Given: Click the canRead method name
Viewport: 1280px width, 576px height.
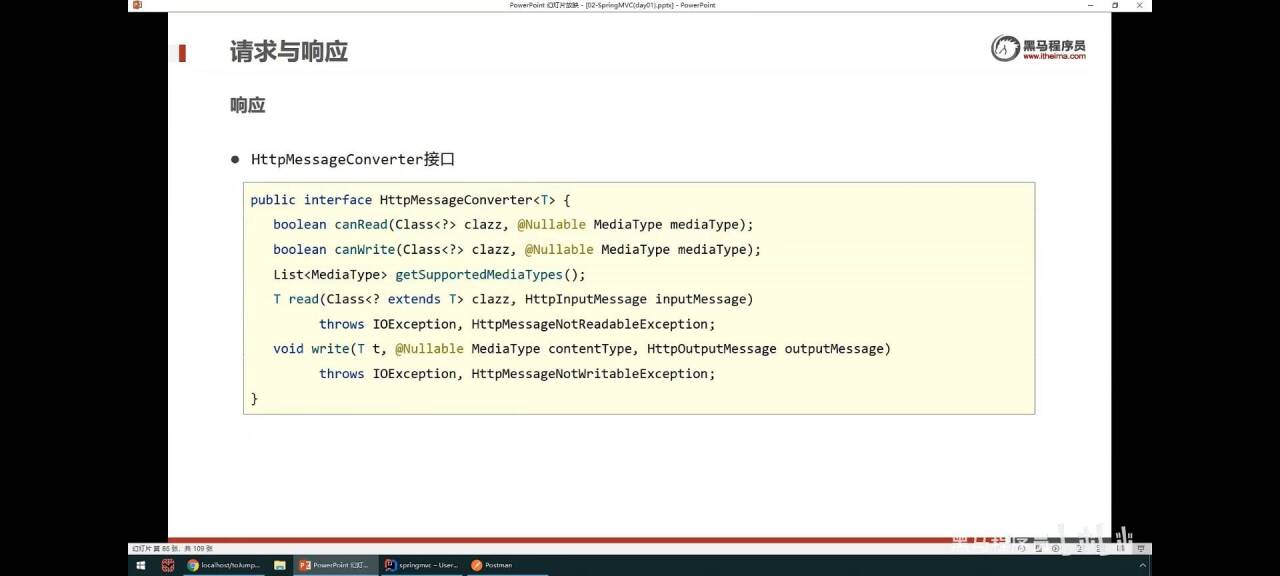Looking at the screenshot, I should click(x=361, y=224).
